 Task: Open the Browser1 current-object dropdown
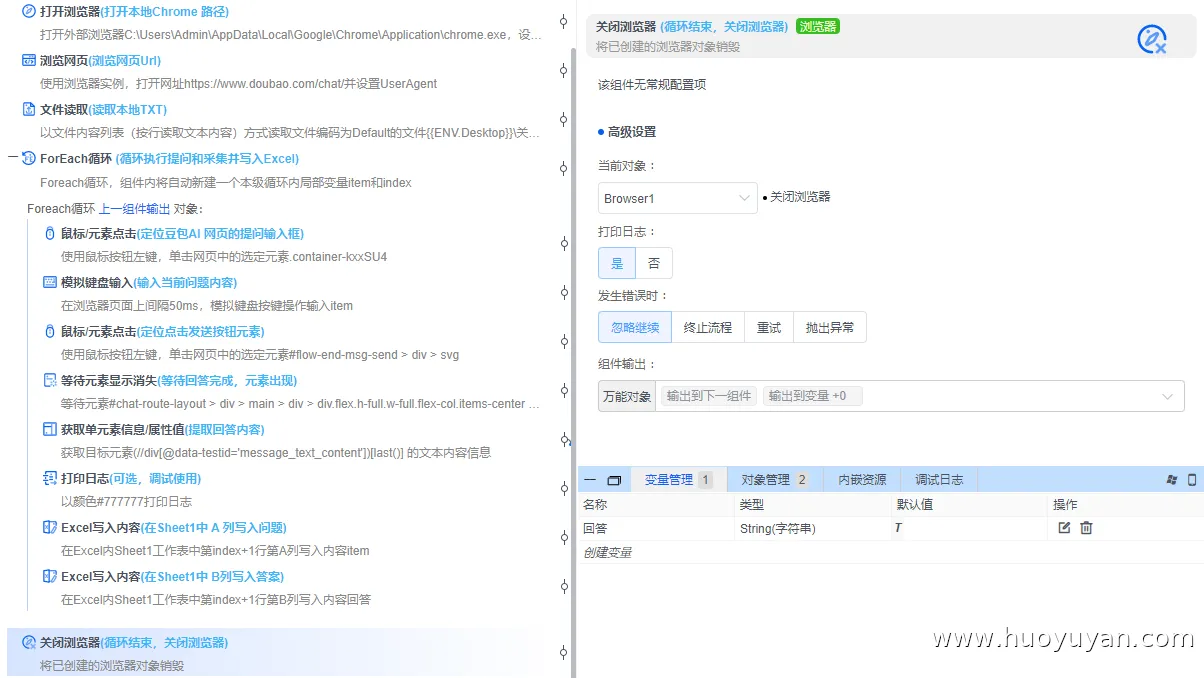(678, 198)
